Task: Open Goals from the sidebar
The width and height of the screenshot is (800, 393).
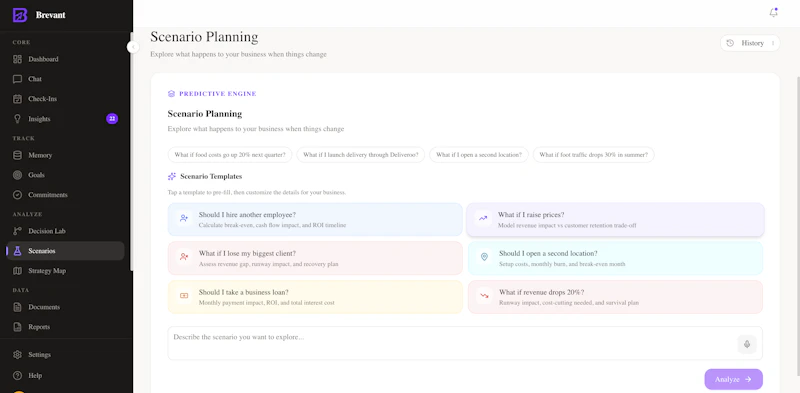Action: 65,175
